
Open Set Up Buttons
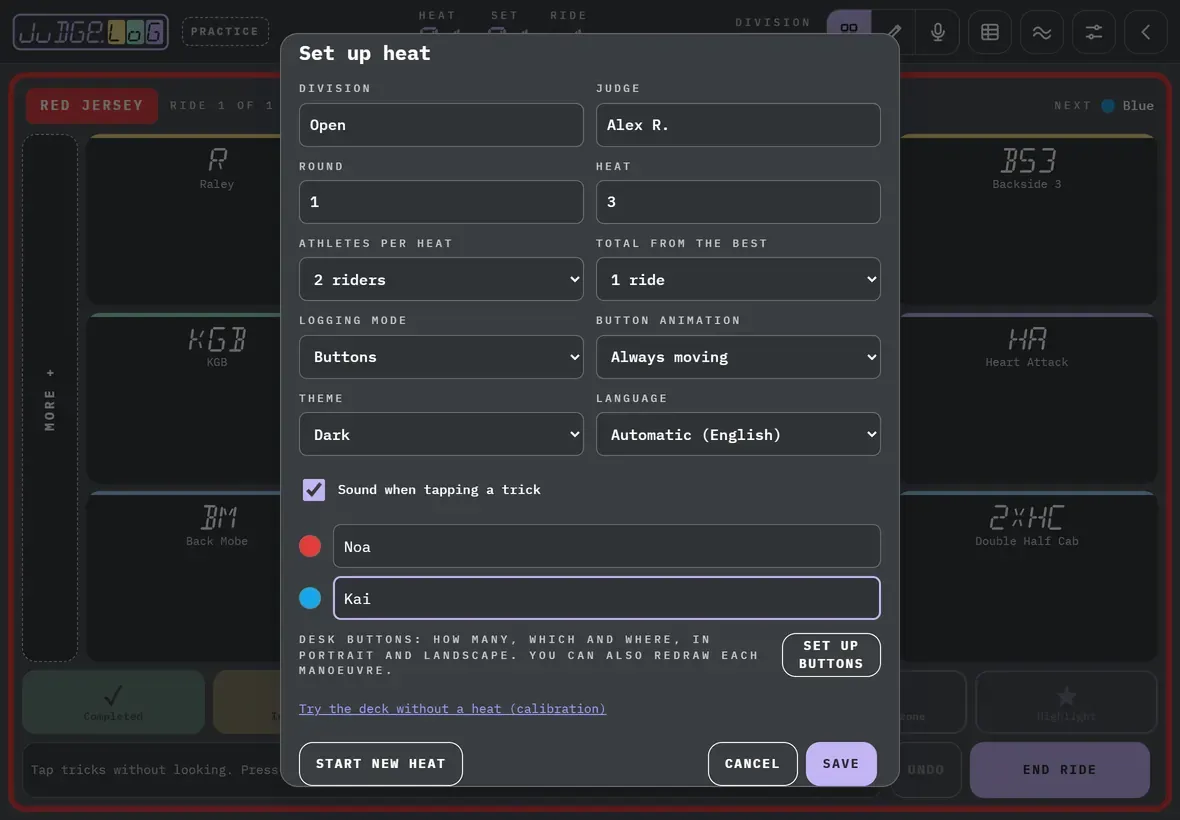coord(831,654)
